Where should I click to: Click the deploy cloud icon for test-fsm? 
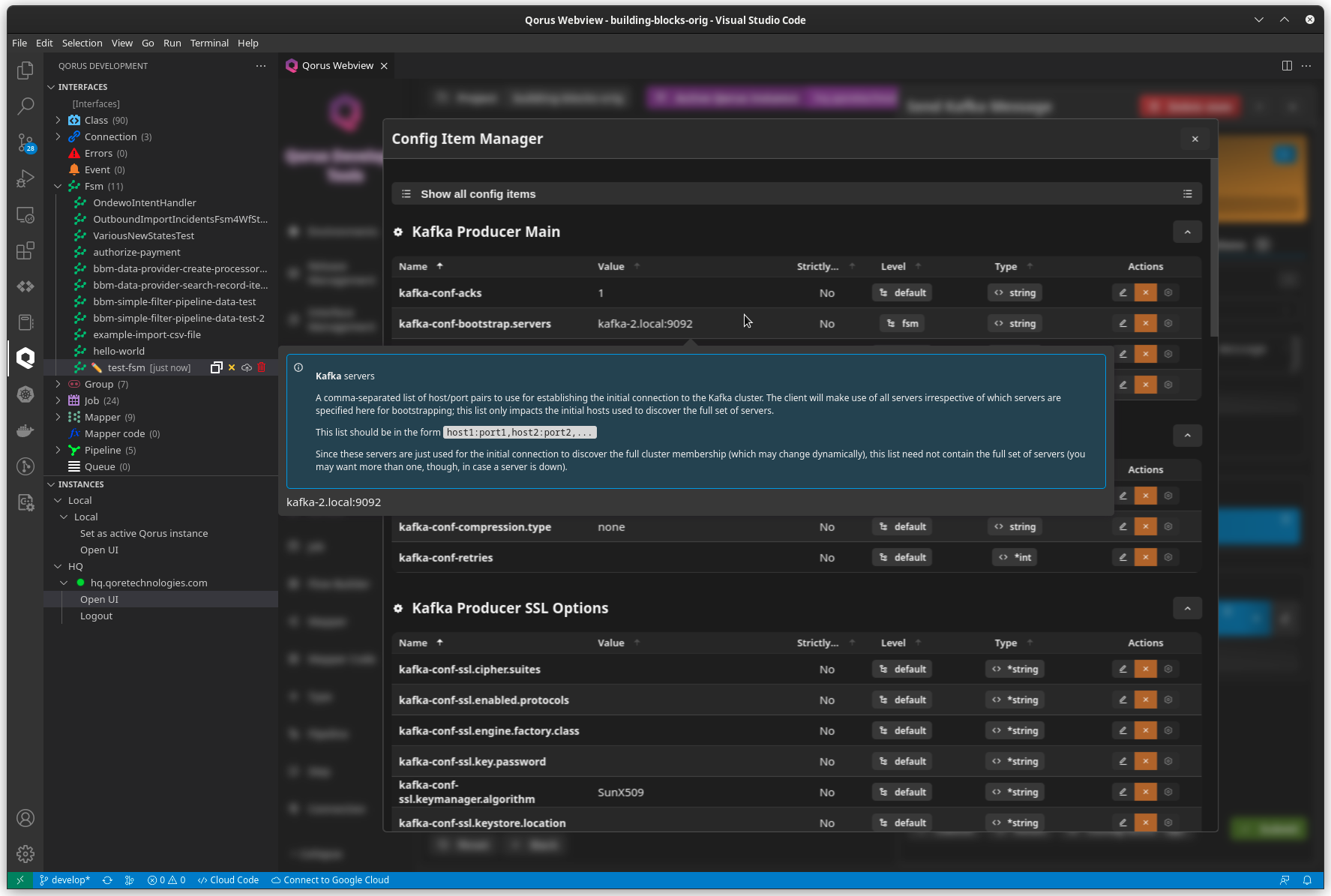pyautogui.click(x=246, y=367)
